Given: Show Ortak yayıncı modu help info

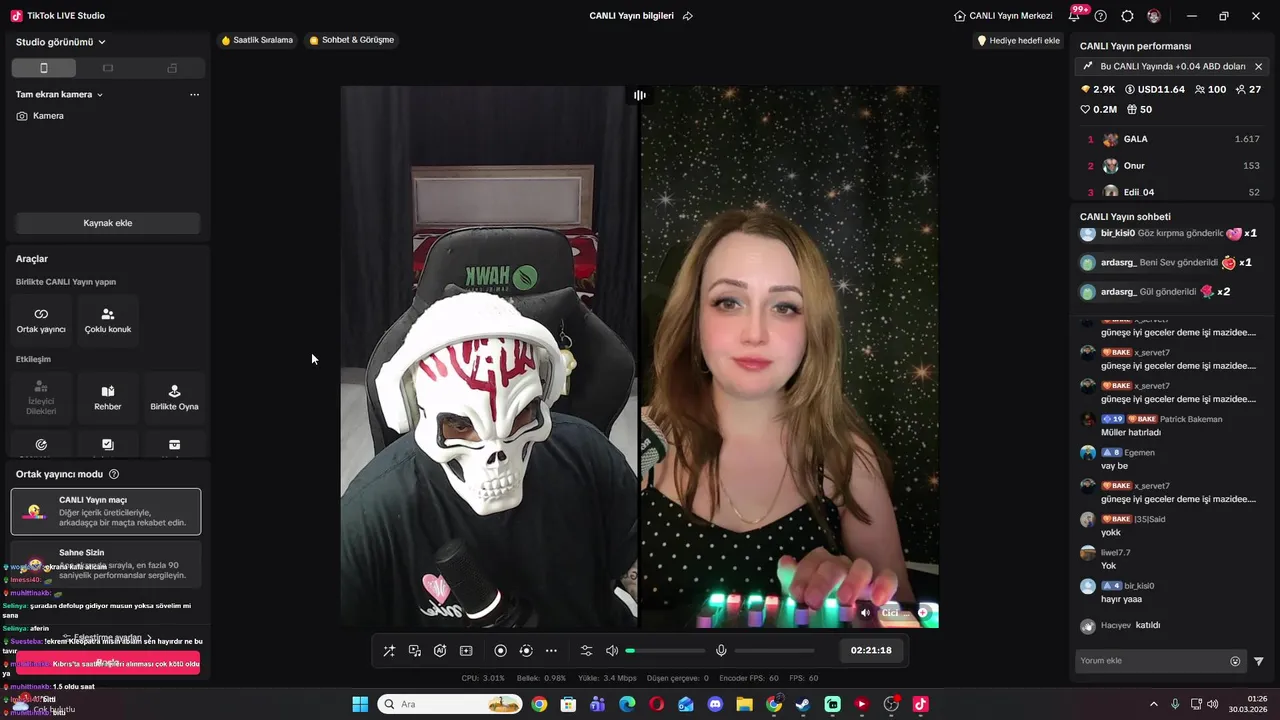Looking at the screenshot, I should pos(114,474).
